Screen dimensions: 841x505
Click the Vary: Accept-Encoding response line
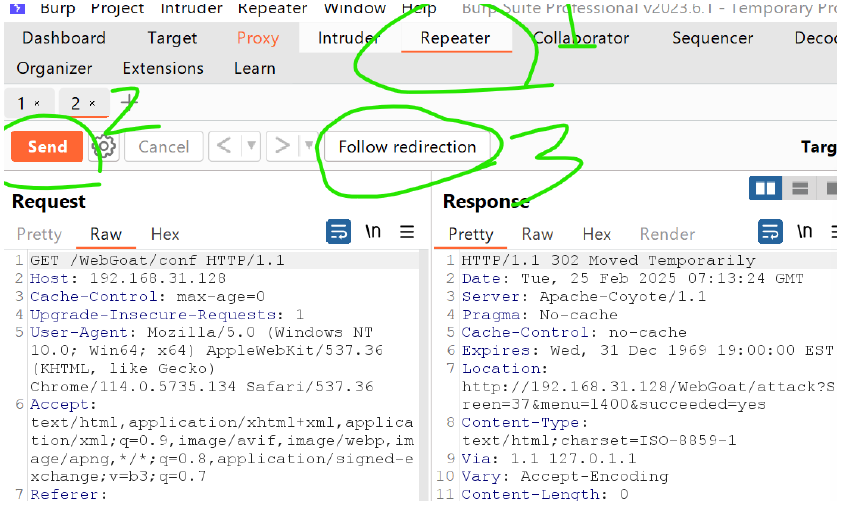pos(565,477)
